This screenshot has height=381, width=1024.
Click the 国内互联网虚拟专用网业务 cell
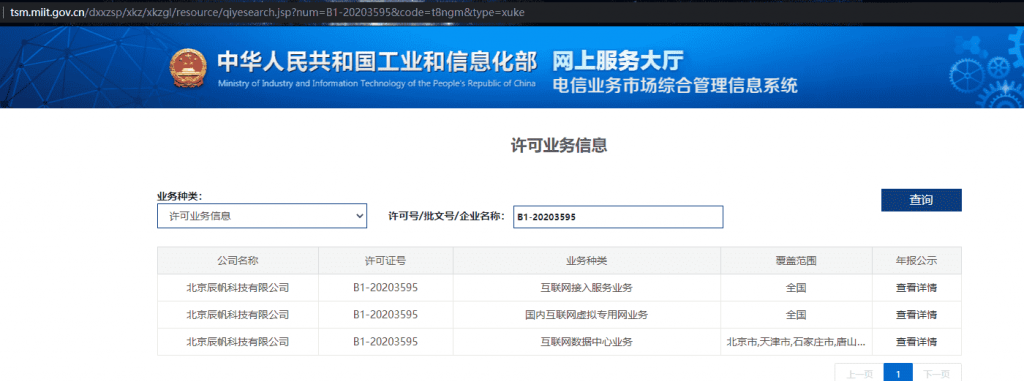click(586, 315)
